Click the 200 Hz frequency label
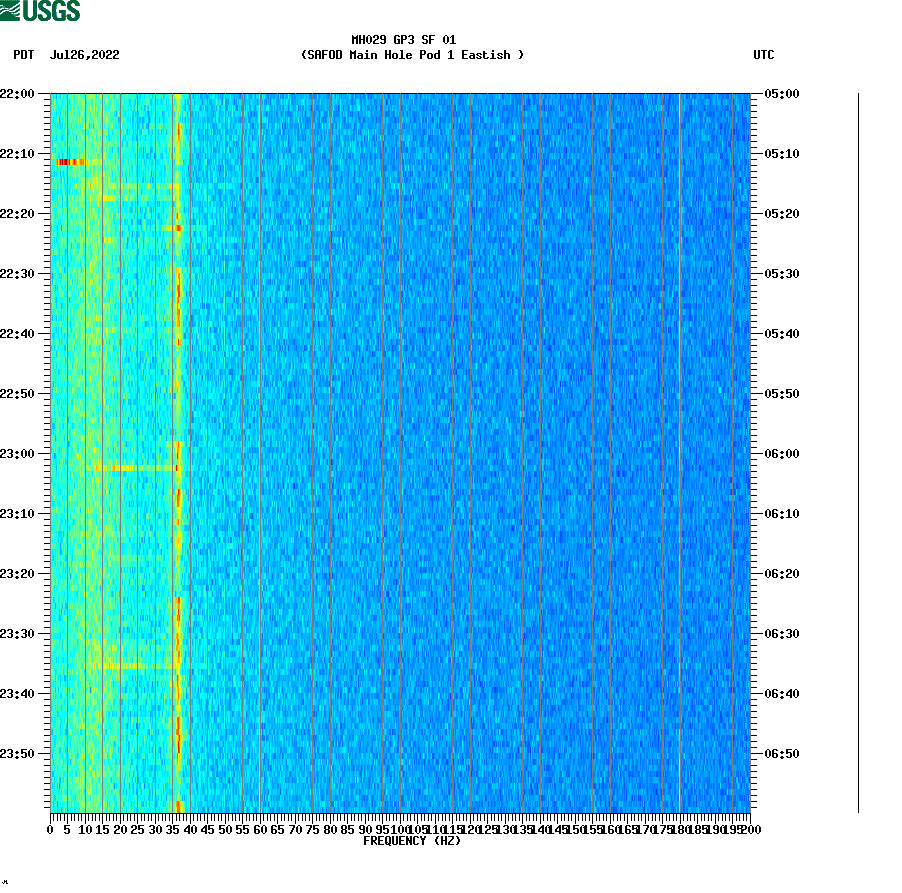This screenshot has width=902, height=893. [752, 829]
